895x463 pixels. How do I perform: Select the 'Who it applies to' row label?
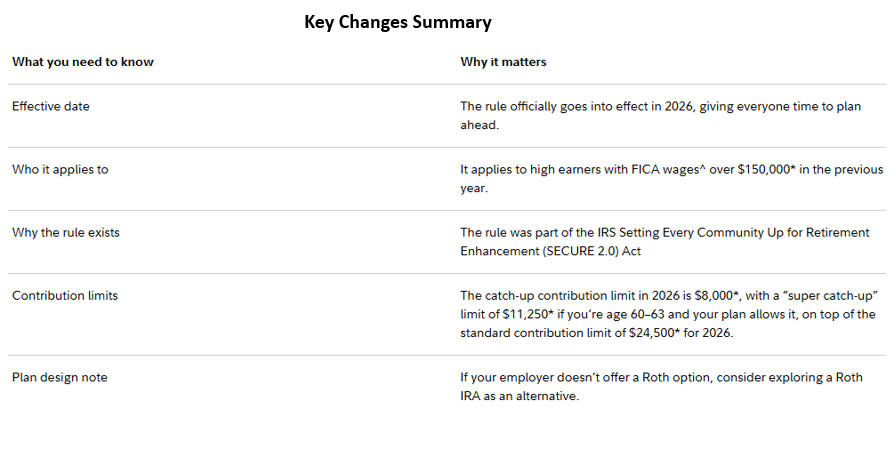60,169
